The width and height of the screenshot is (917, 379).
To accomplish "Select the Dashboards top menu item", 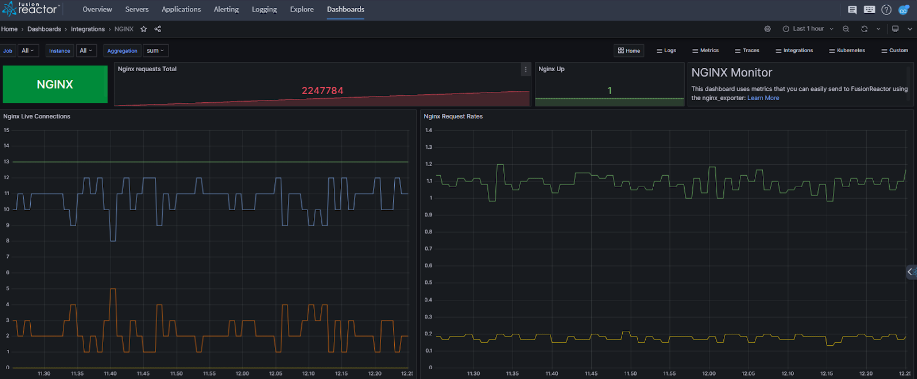I will coord(346,9).
